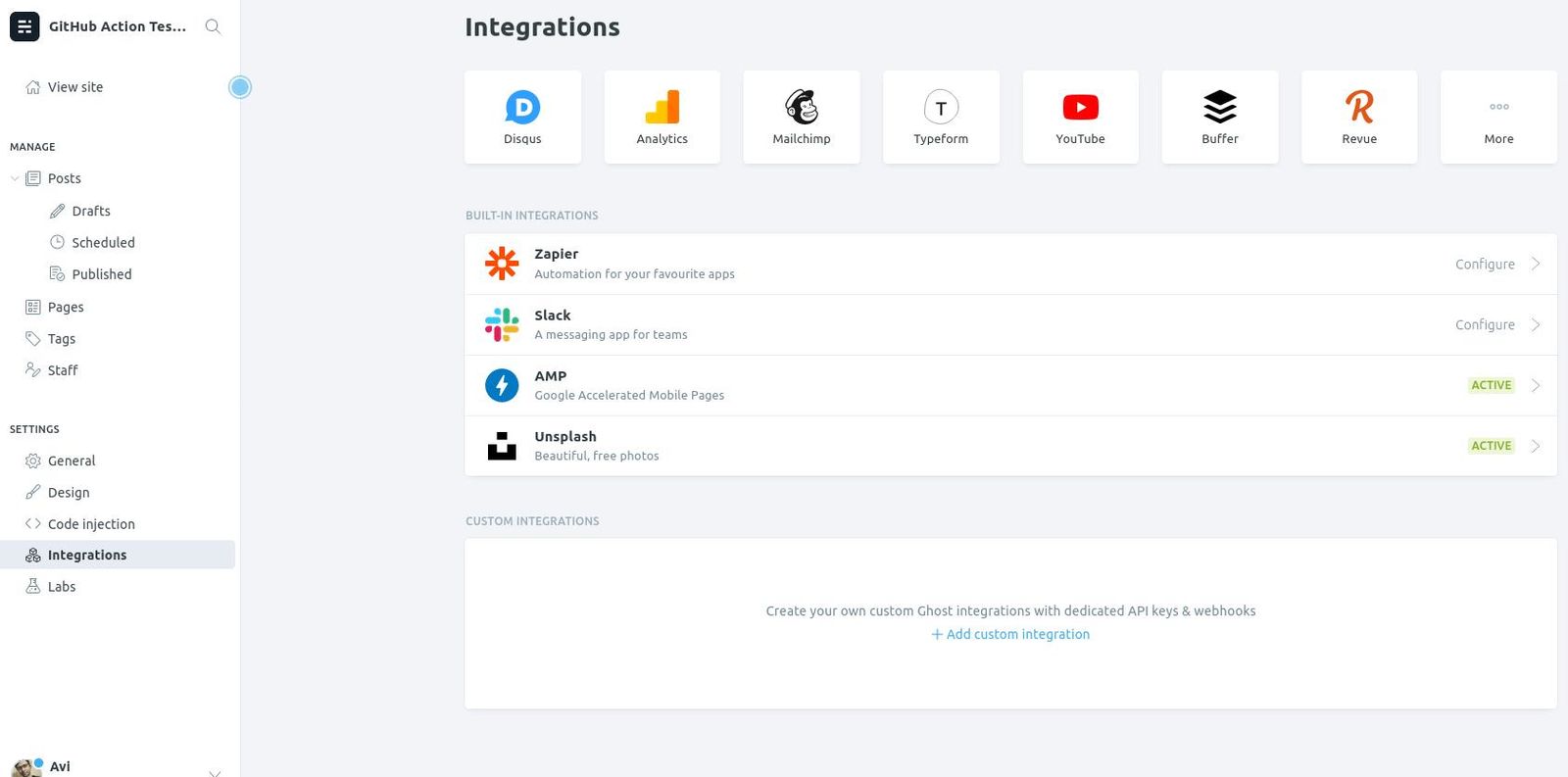Click the More integrations tile

pos(1497,116)
